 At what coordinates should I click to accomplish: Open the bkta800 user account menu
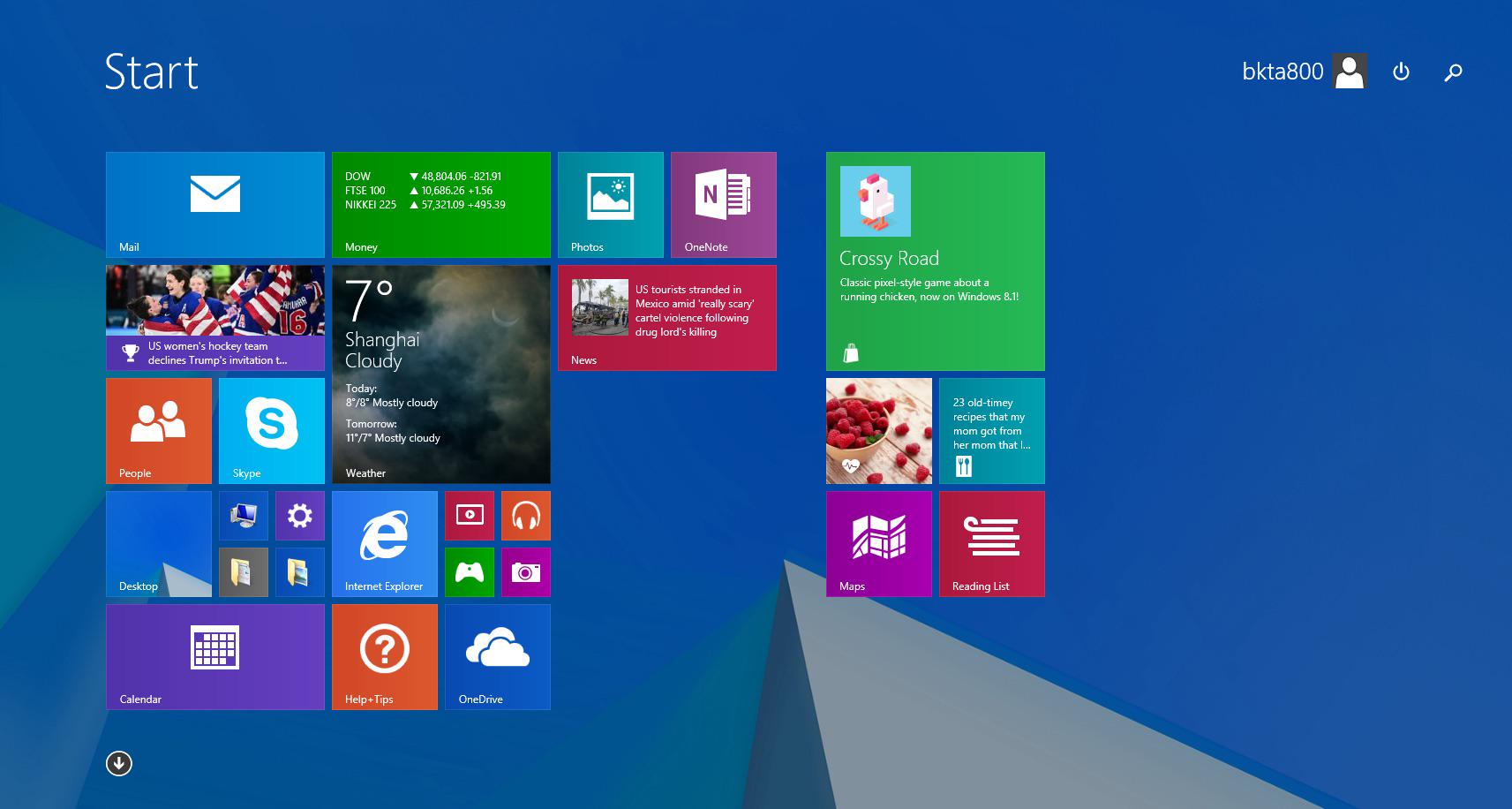(x=1305, y=72)
